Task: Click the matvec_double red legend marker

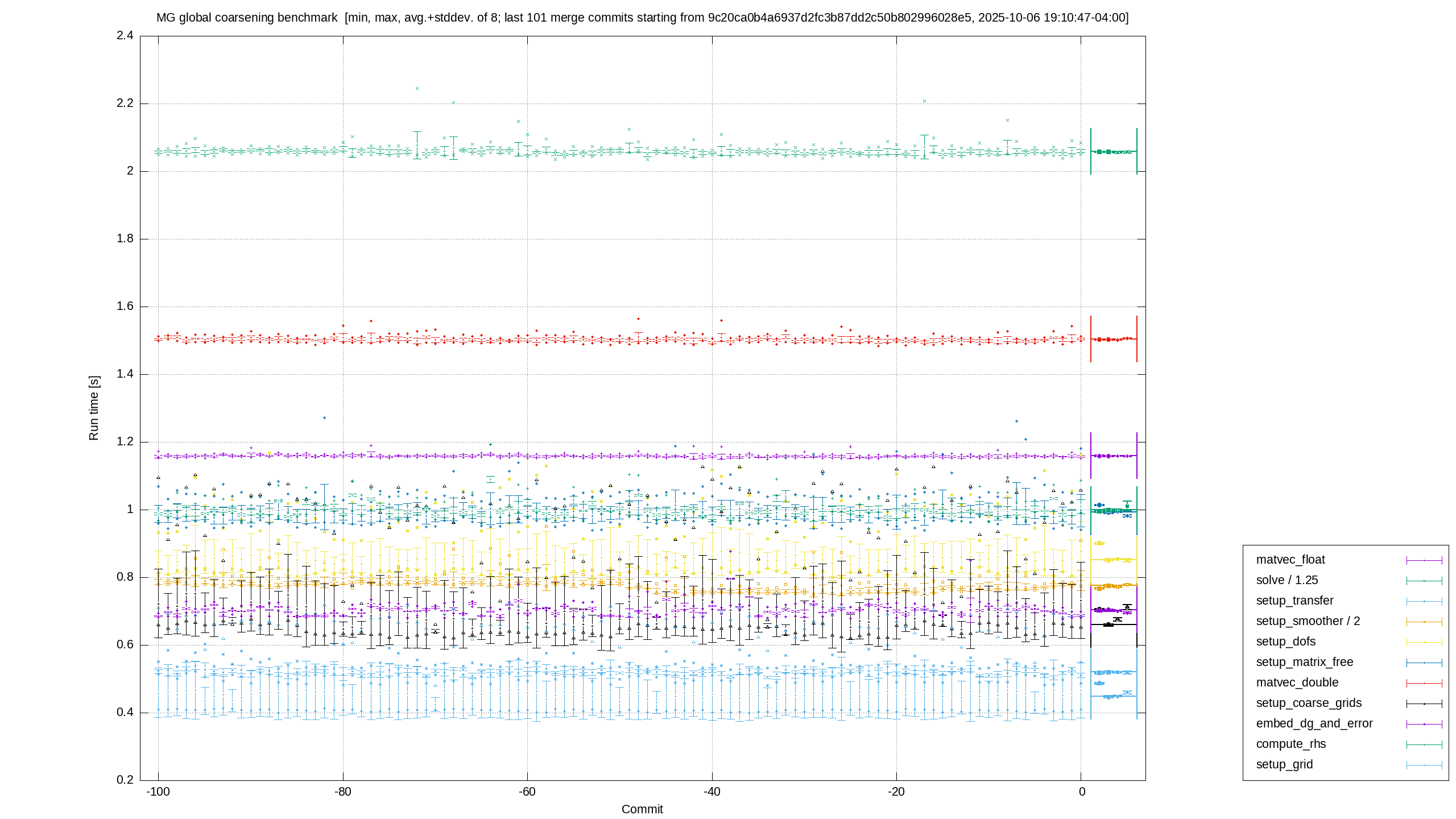Action: point(1424,683)
